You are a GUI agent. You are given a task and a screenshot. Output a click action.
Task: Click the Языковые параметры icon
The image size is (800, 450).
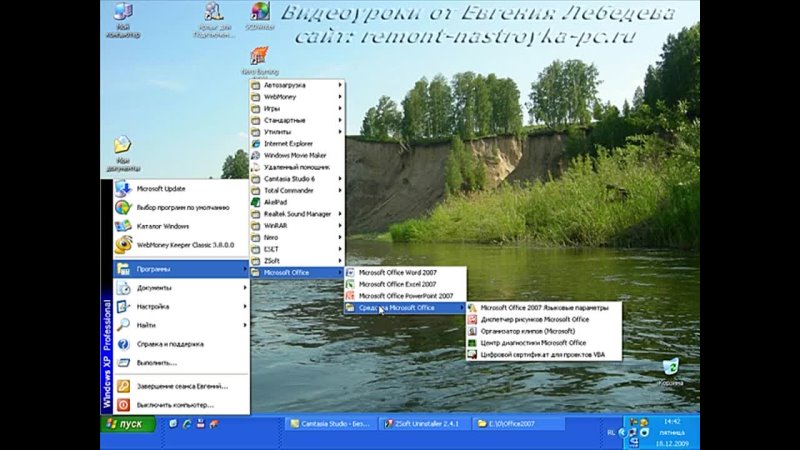click(x=472, y=308)
